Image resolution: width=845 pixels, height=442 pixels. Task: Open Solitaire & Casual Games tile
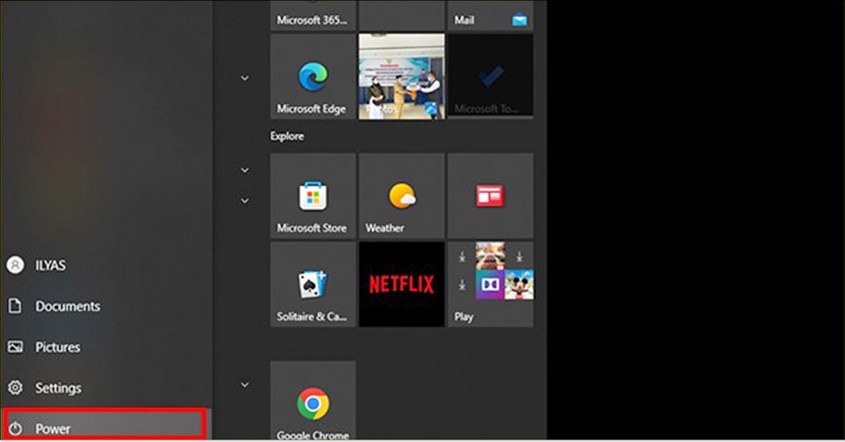pyautogui.click(x=313, y=284)
